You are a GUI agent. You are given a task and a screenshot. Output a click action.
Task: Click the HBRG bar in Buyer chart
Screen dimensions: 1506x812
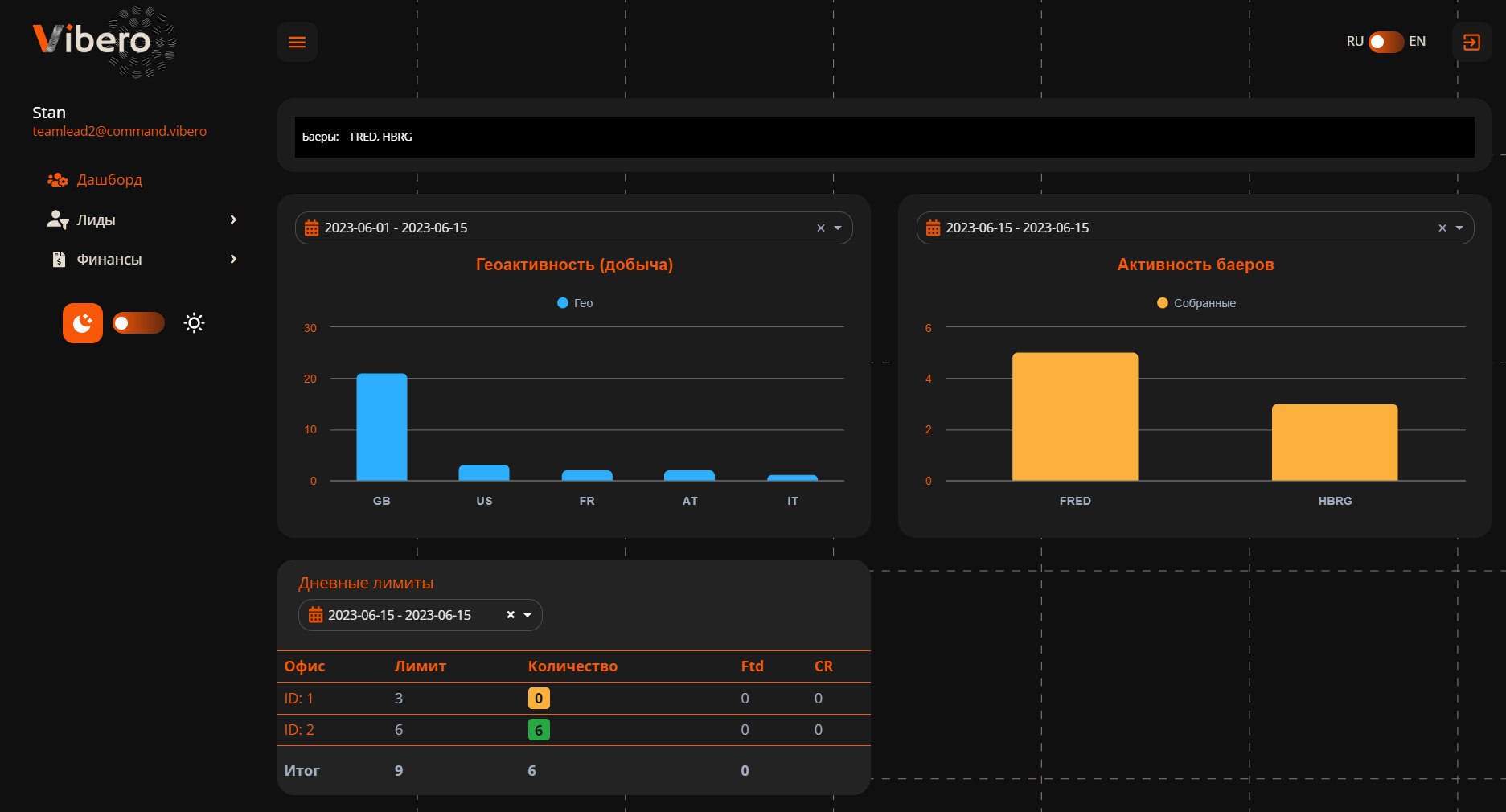tap(1335, 442)
